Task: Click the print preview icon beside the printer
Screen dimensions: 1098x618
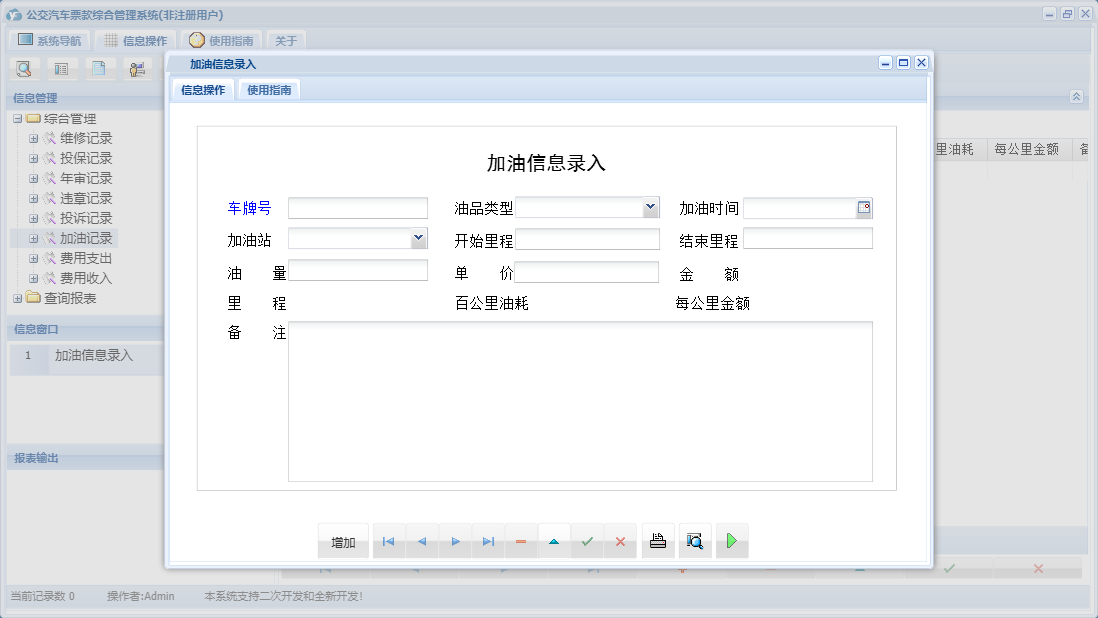Action: point(694,540)
